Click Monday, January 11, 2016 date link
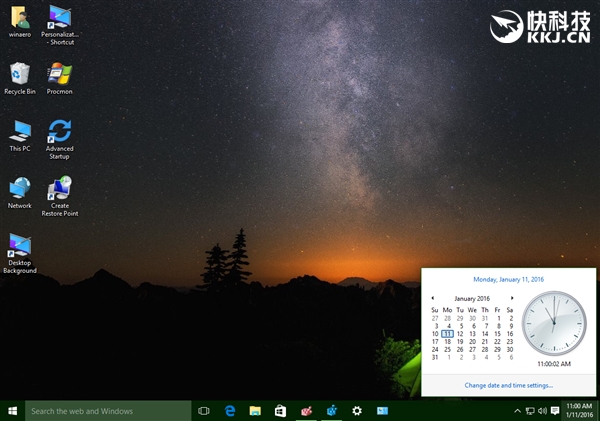 (509, 279)
